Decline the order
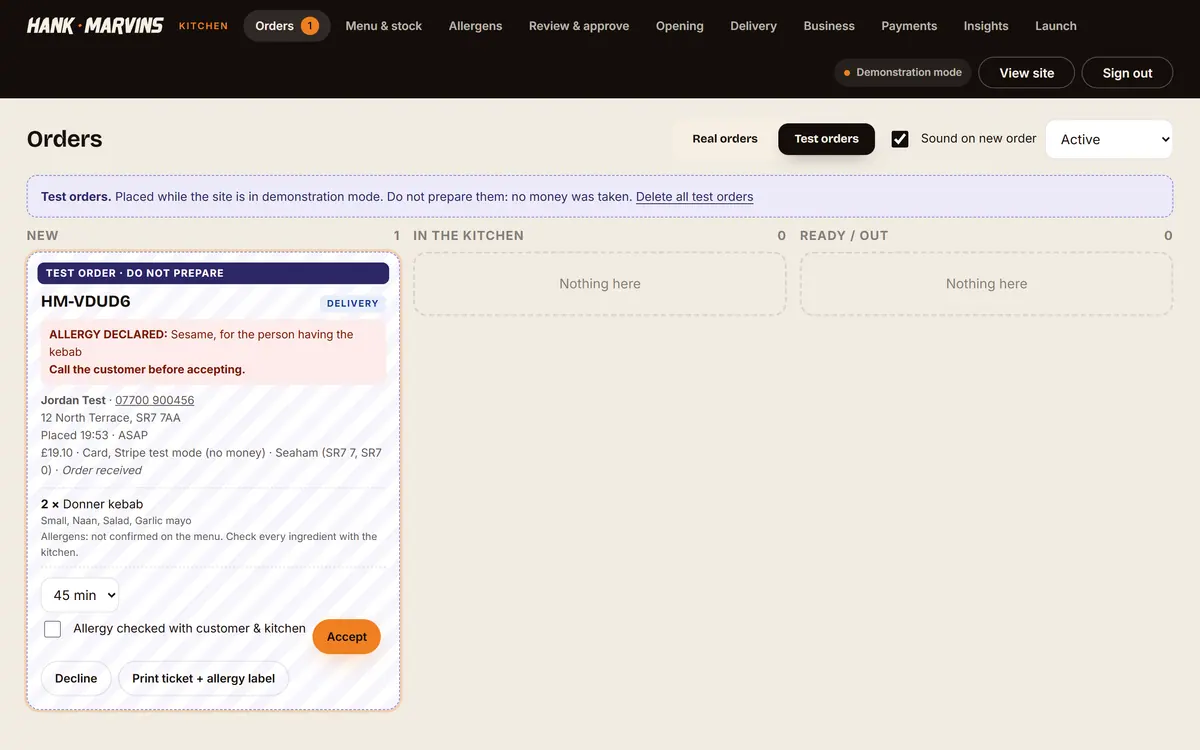This screenshot has height=750, width=1200. pos(76,678)
